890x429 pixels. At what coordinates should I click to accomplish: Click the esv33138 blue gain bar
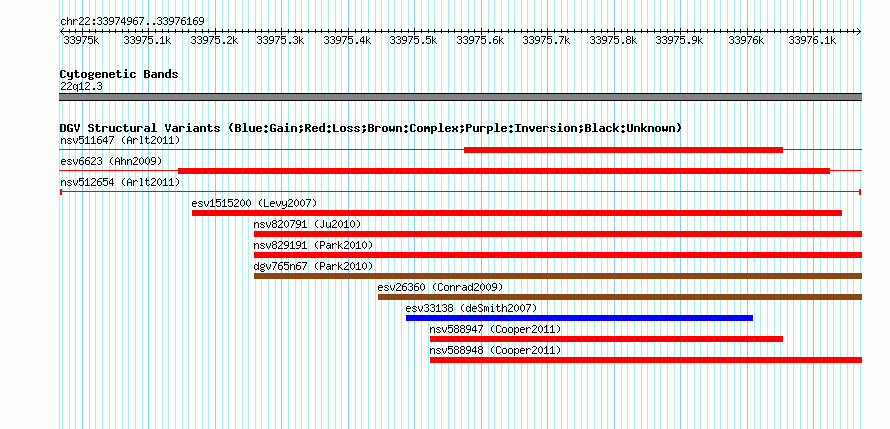pyautogui.click(x=580, y=318)
